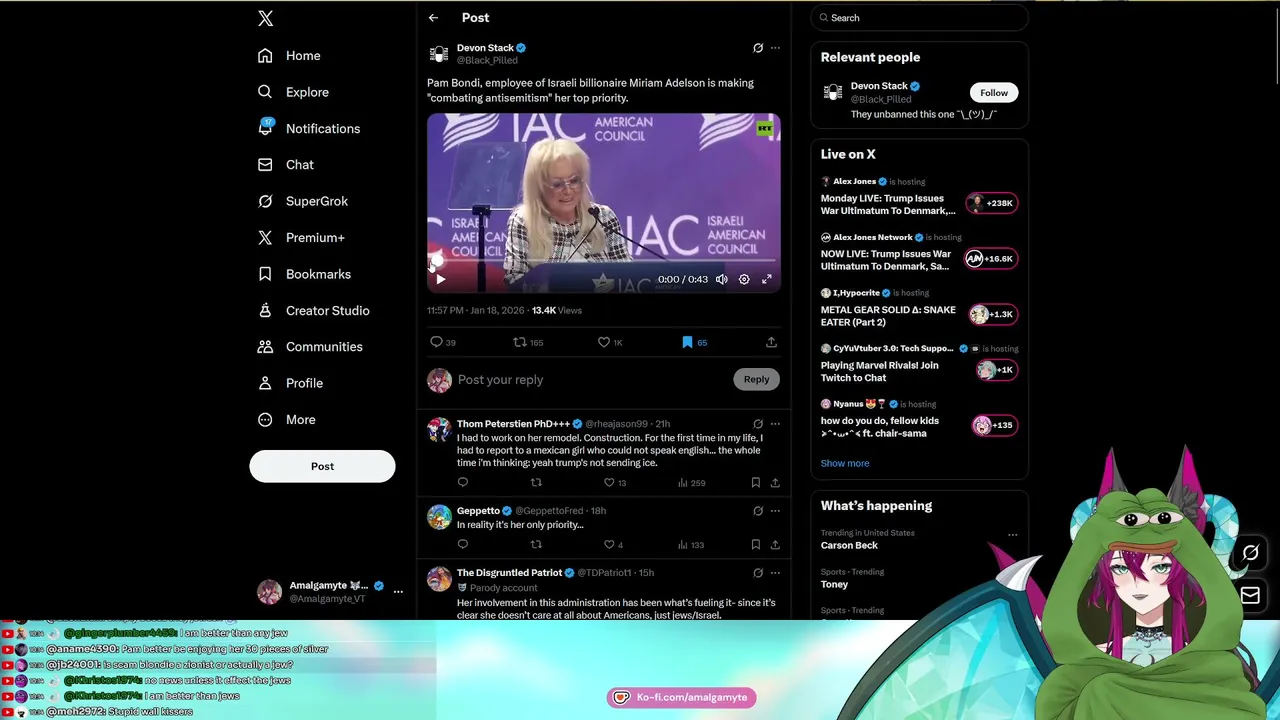Open the Toney trending topic
Image resolution: width=1280 pixels, height=720 pixels.
click(x=834, y=584)
